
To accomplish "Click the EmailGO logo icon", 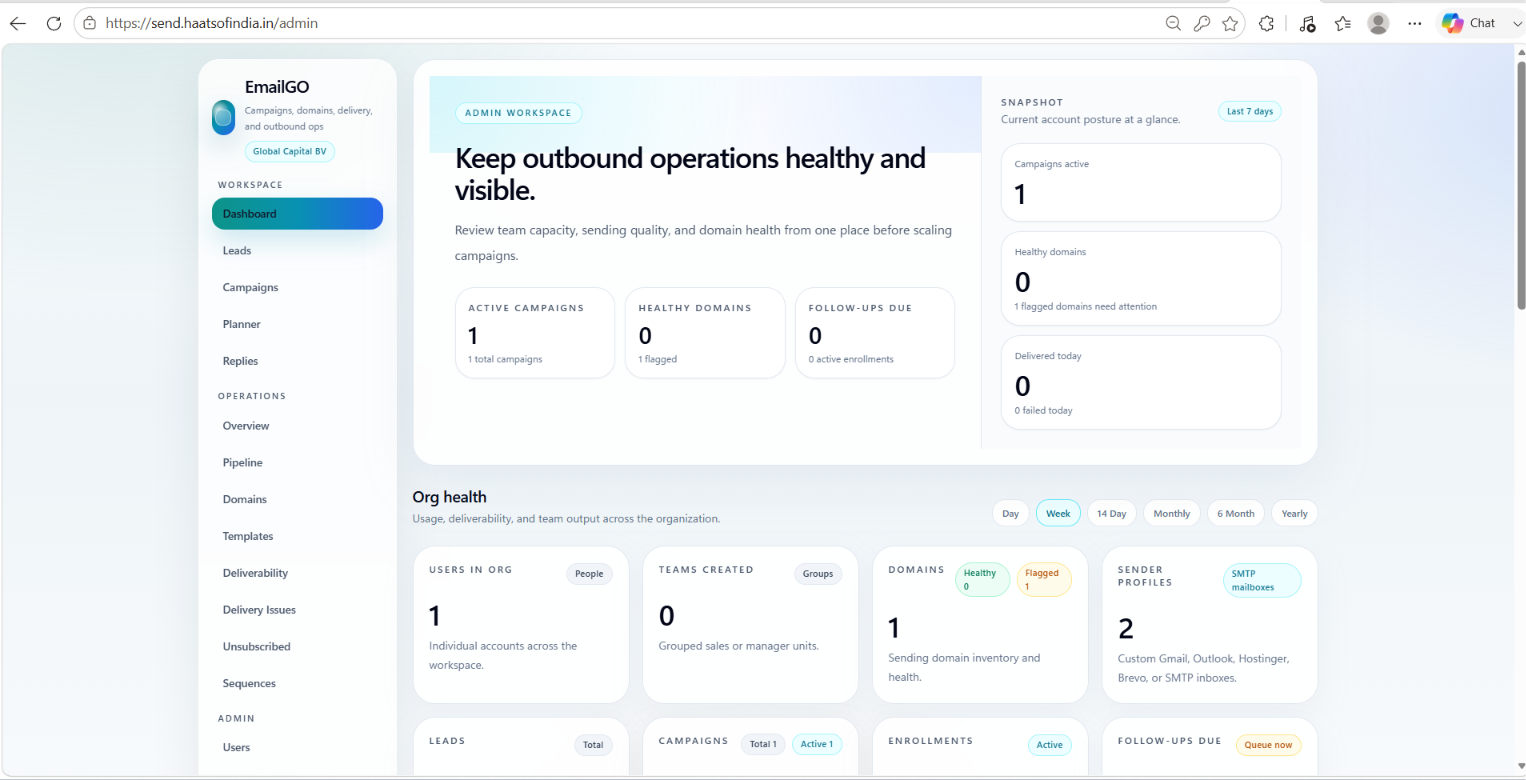I will tap(223, 117).
